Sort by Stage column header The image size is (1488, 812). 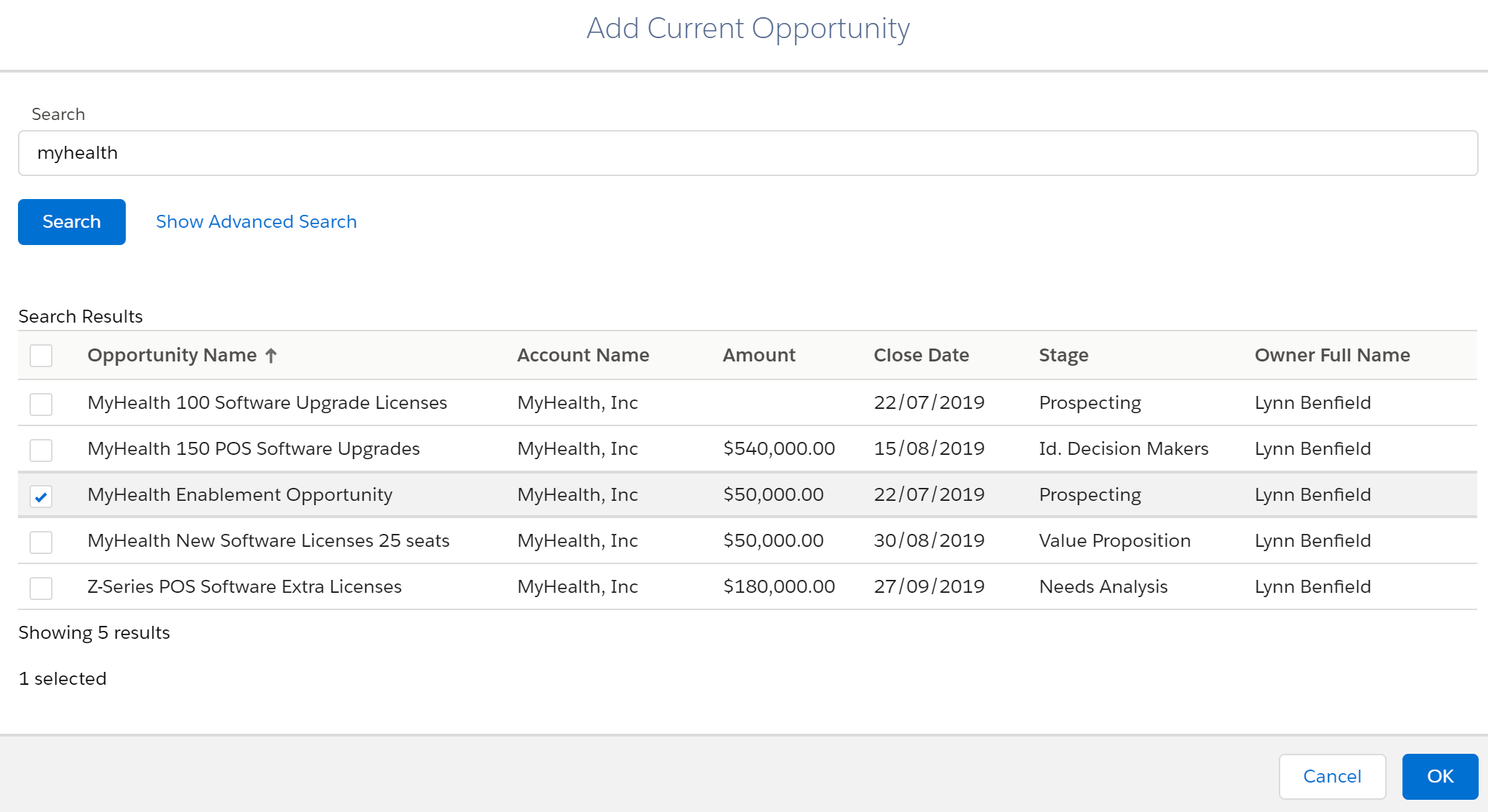(1064, 356)
